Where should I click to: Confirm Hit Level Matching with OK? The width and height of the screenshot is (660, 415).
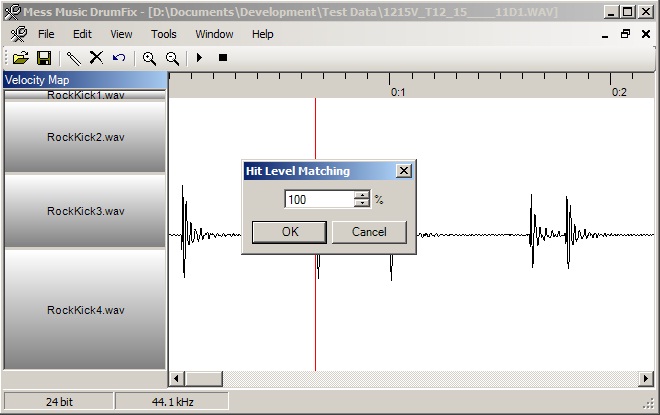(x=289, y=232)
